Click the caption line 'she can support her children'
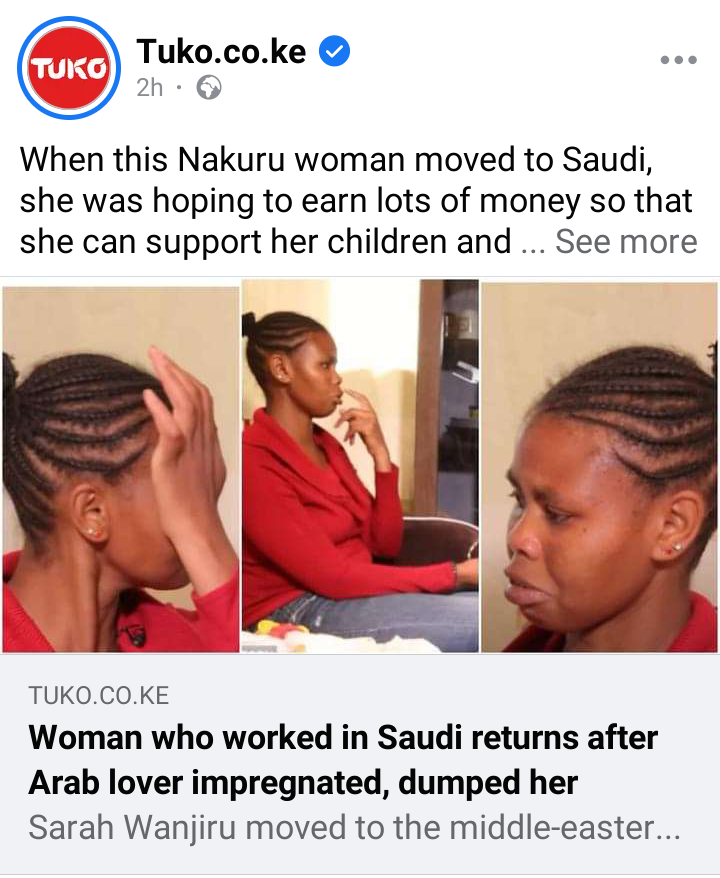 [265, 242]
